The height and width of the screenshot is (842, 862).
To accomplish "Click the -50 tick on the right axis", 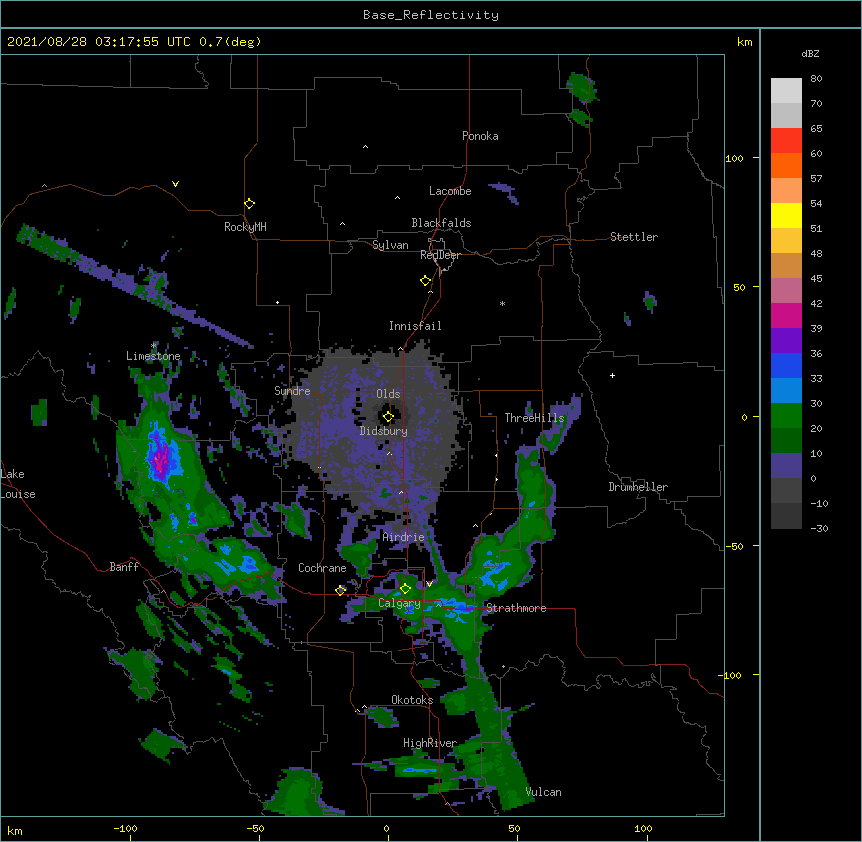I will pyautogui.click(x=734, y=546).
